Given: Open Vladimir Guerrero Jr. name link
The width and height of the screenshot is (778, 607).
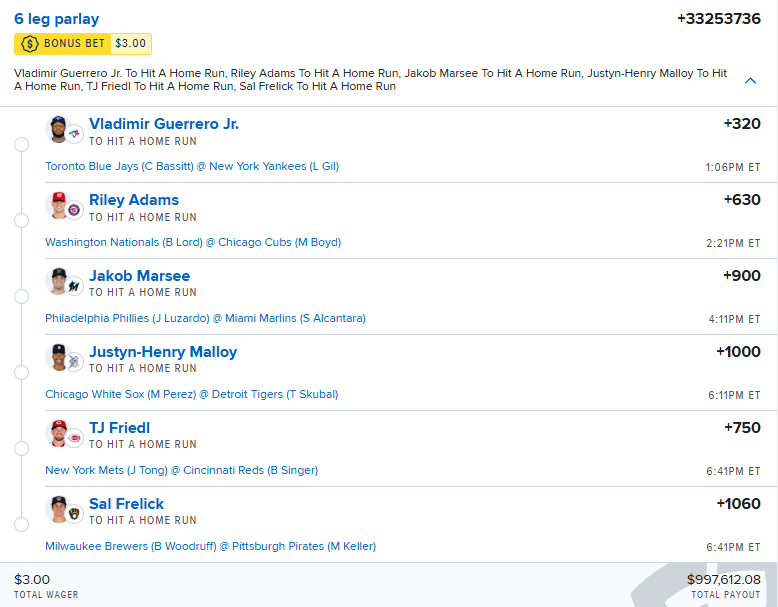Looking at the screenshot, I should pos(164,124).
